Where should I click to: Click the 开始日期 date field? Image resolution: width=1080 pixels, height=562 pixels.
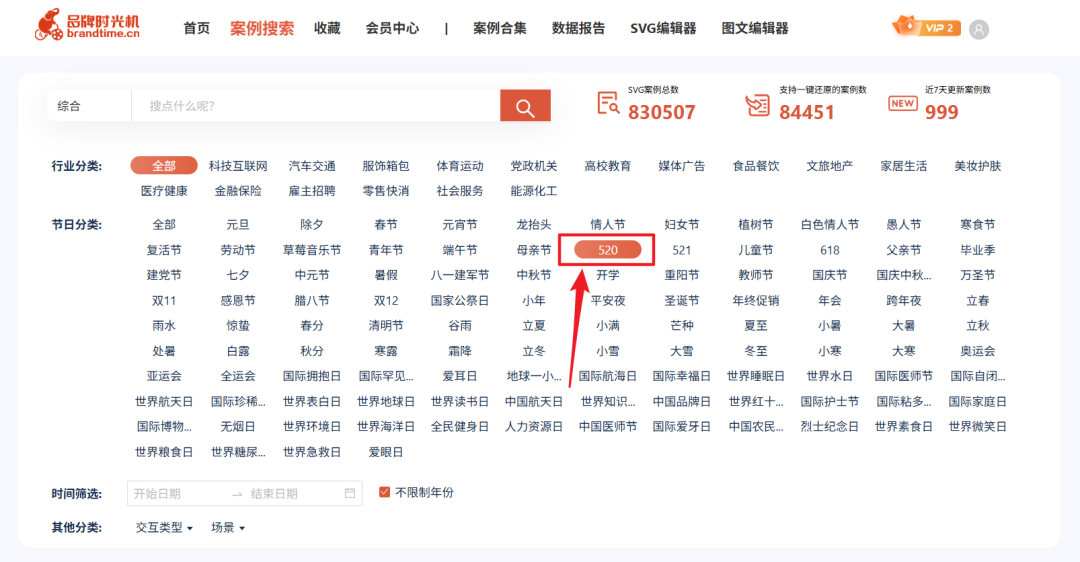click(x=157, y=494)
